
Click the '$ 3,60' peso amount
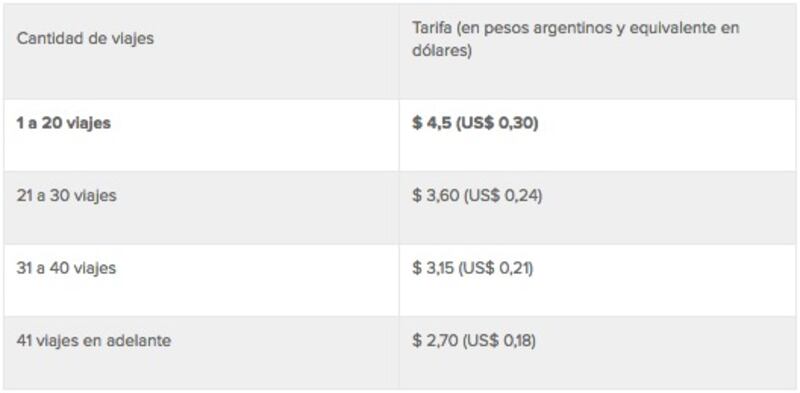click(x=436, y=196)
